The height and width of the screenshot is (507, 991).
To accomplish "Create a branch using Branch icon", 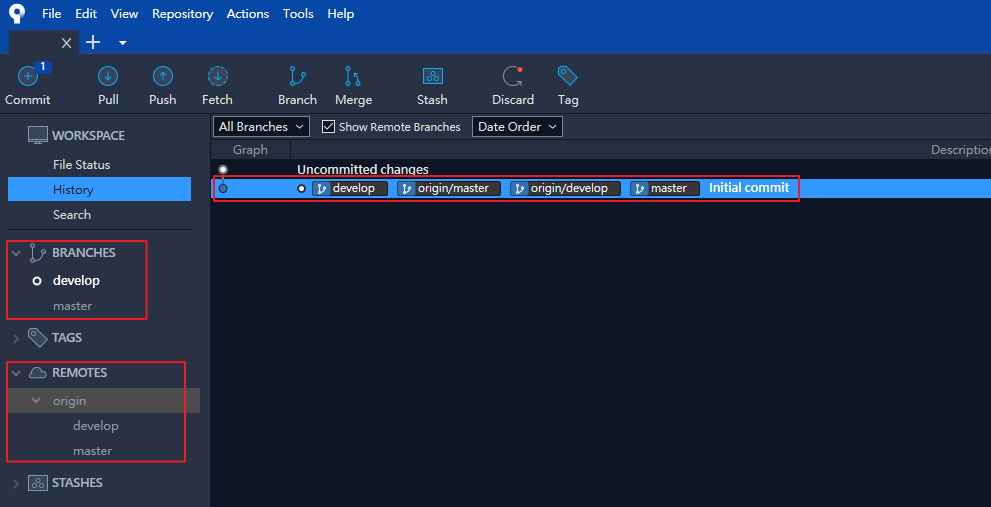I will pos(297,77).
